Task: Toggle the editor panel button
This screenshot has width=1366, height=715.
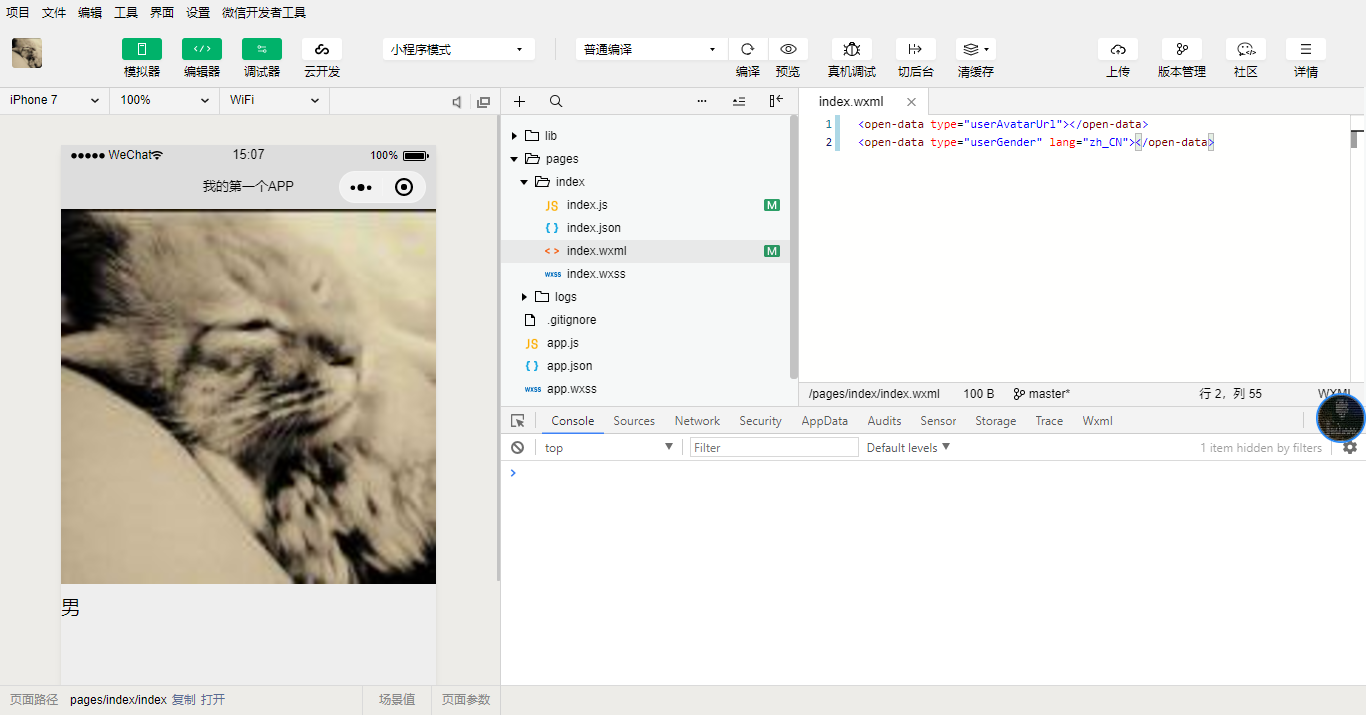Action: [202, 49]
